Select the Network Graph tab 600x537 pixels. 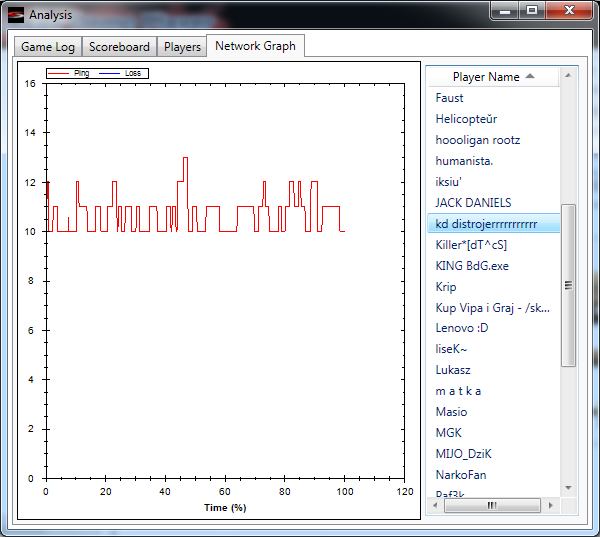pos(255,46)
